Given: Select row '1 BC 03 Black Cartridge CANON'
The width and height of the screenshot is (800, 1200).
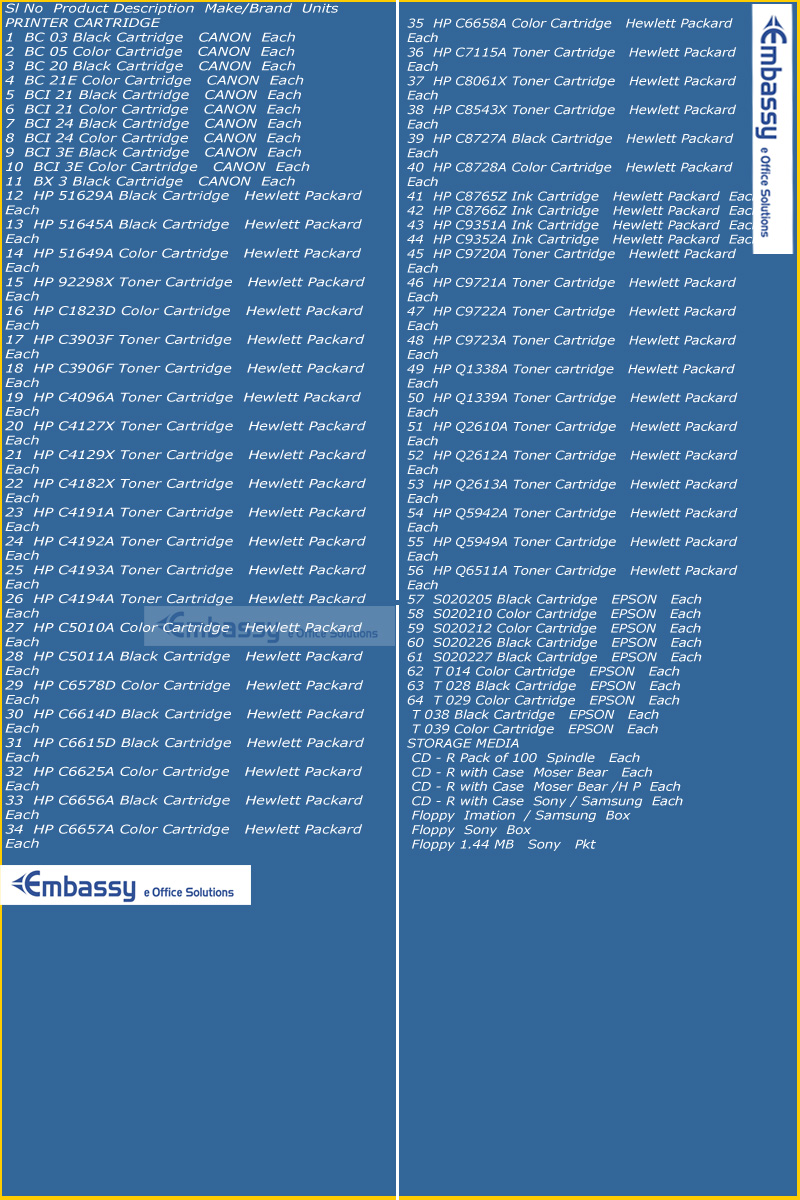Looking at the screenshot, I should 150,37.
